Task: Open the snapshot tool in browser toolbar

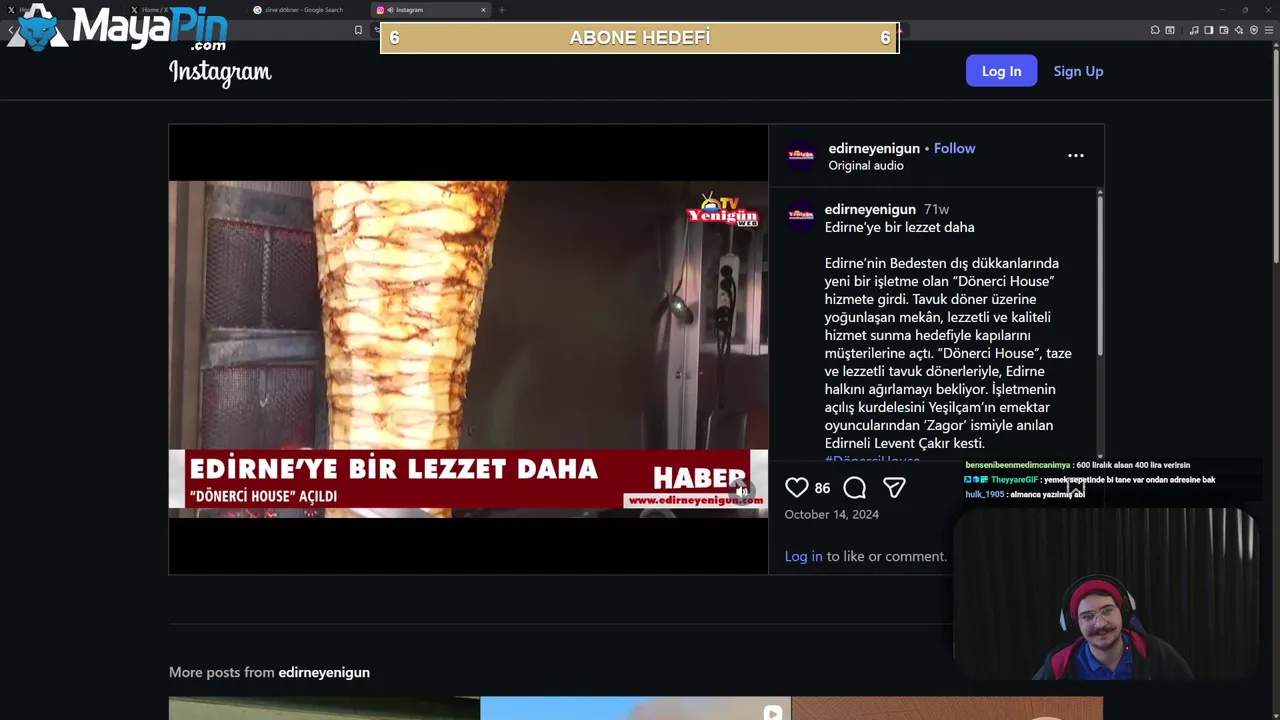Action: [1170, 30]
